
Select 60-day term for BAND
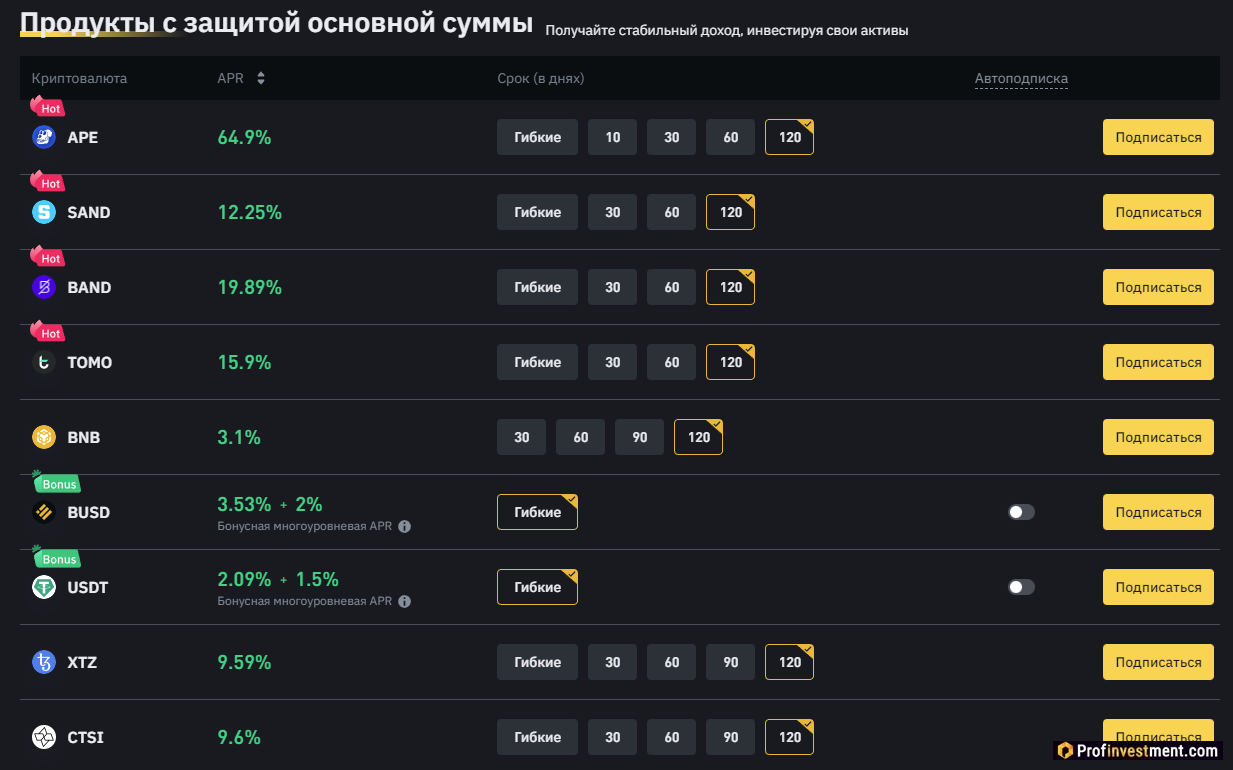672,287
